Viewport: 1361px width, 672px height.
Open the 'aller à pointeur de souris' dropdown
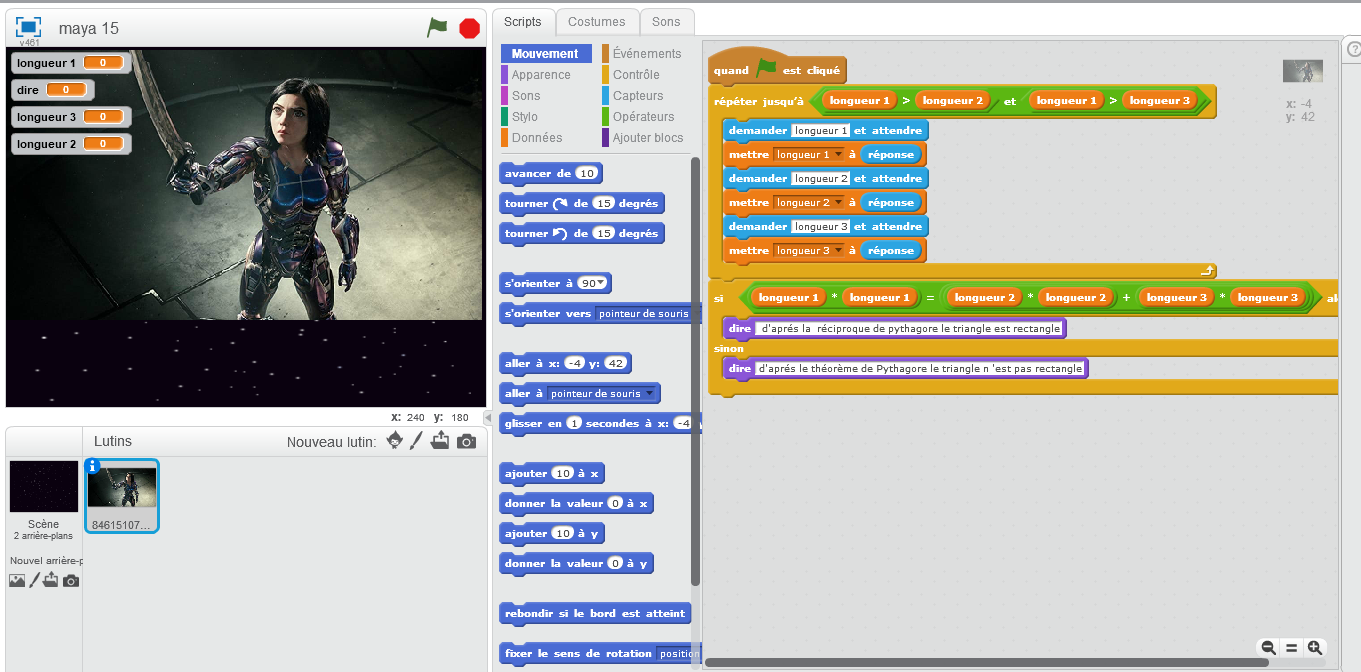click(649, 394)
